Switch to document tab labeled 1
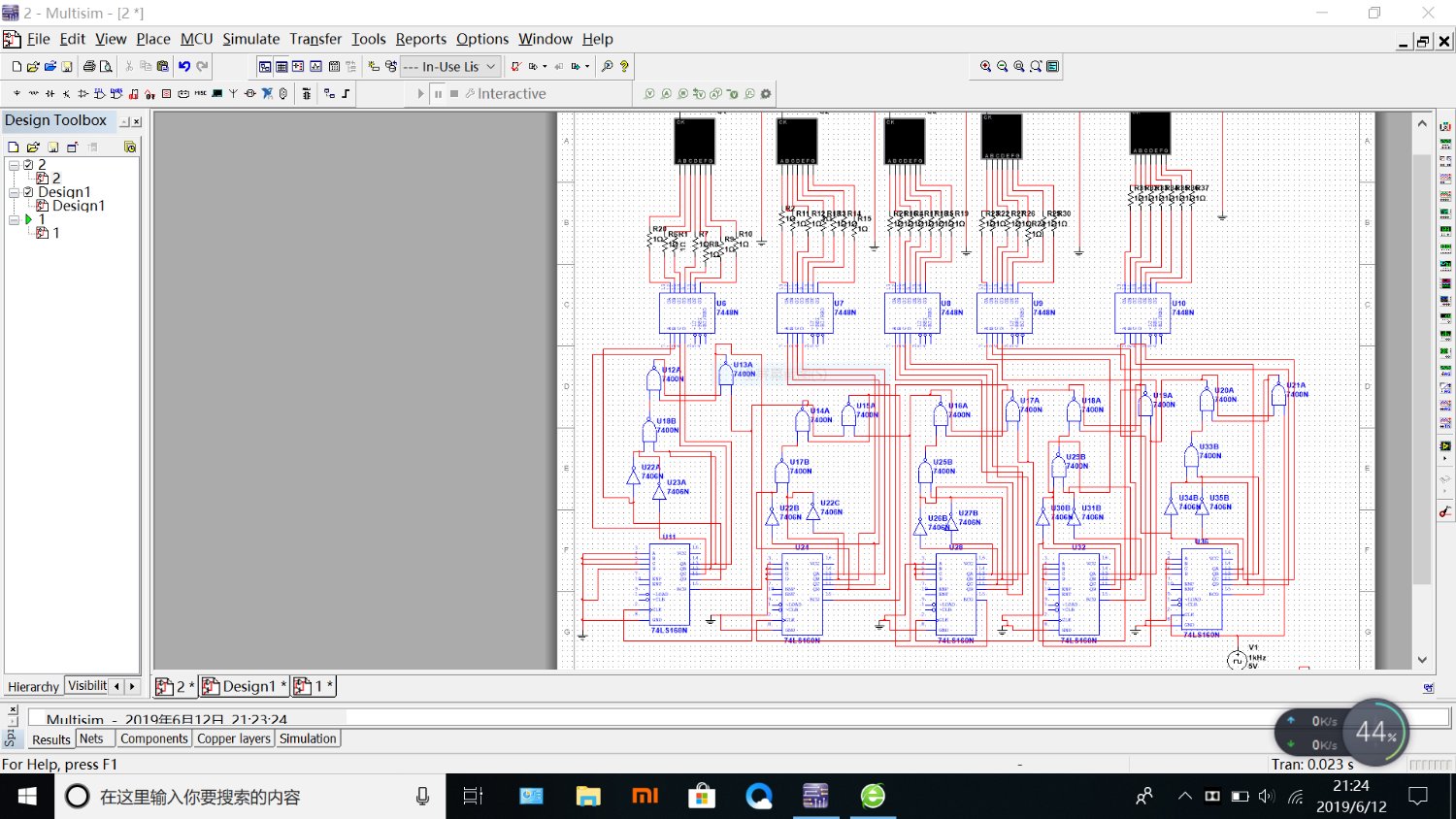The height and width of the screenshot is (819, 1456). pyautogui.click(x=314, y=686)
